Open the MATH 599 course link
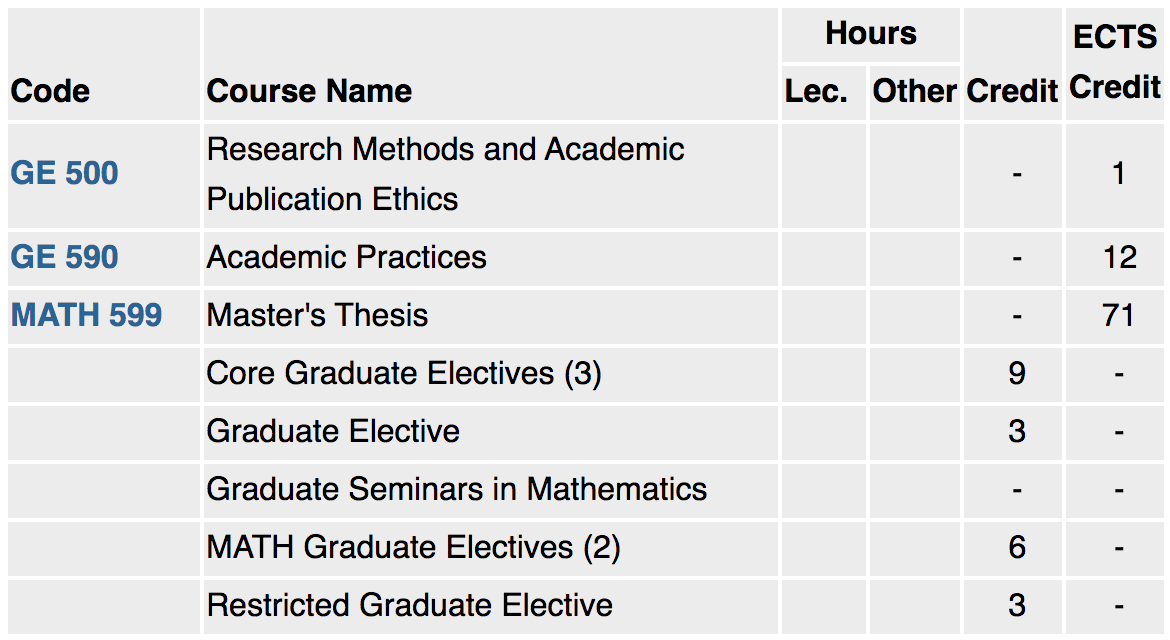Viewport: 1170px width, 640px height. [x=87, y=315]
